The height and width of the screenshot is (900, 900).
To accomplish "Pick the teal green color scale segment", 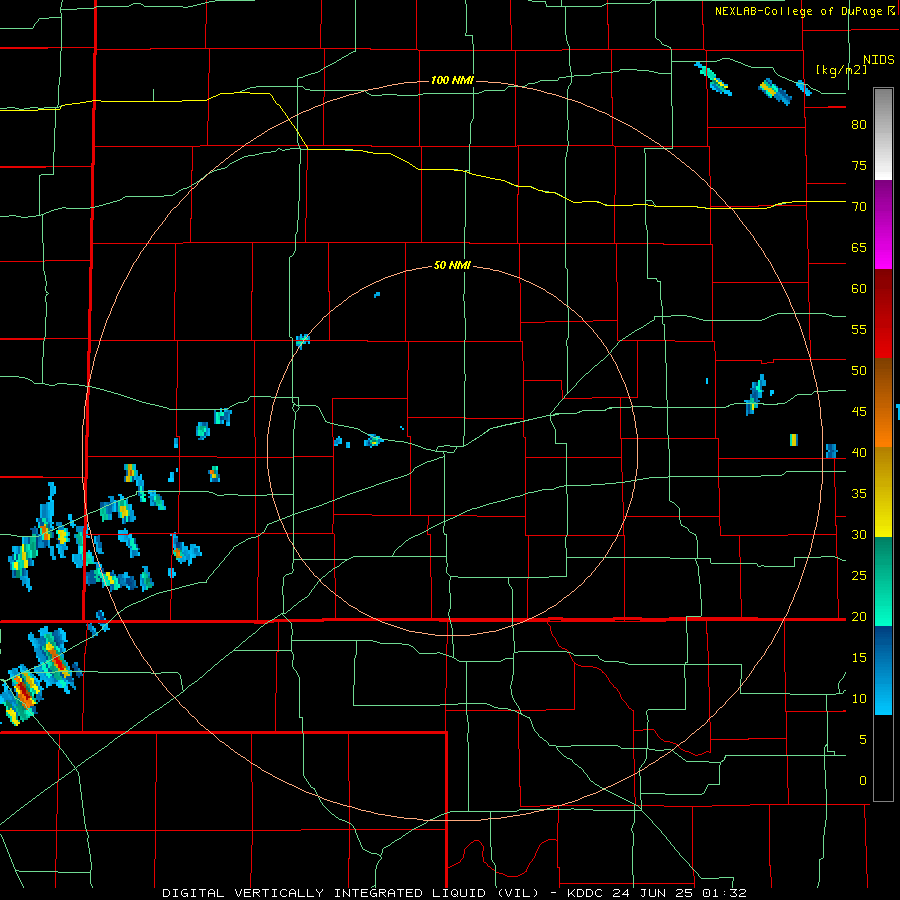I will [x=883, y=564].
